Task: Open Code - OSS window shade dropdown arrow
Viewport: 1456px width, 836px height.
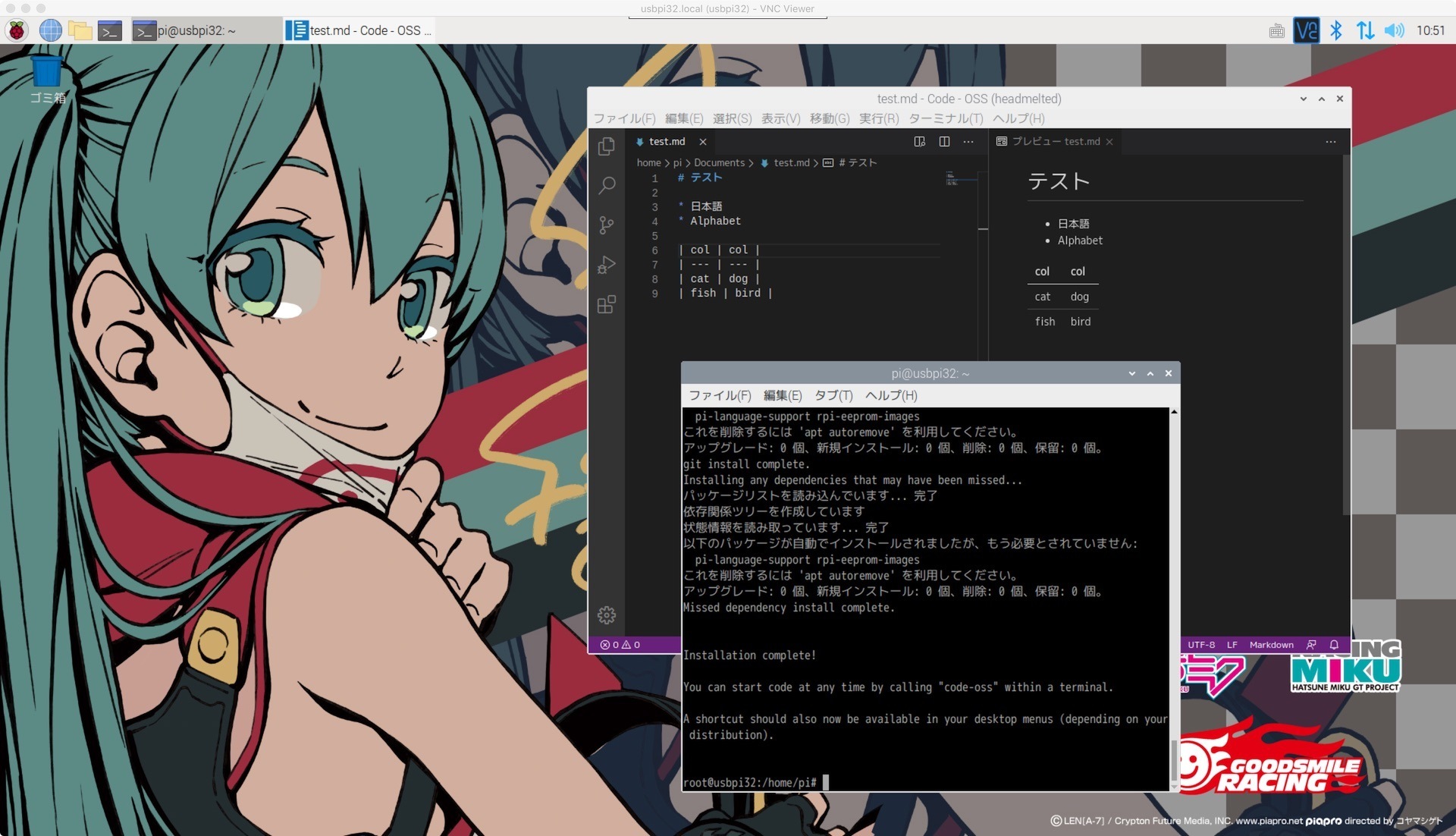Action: tap(1304, 99)
